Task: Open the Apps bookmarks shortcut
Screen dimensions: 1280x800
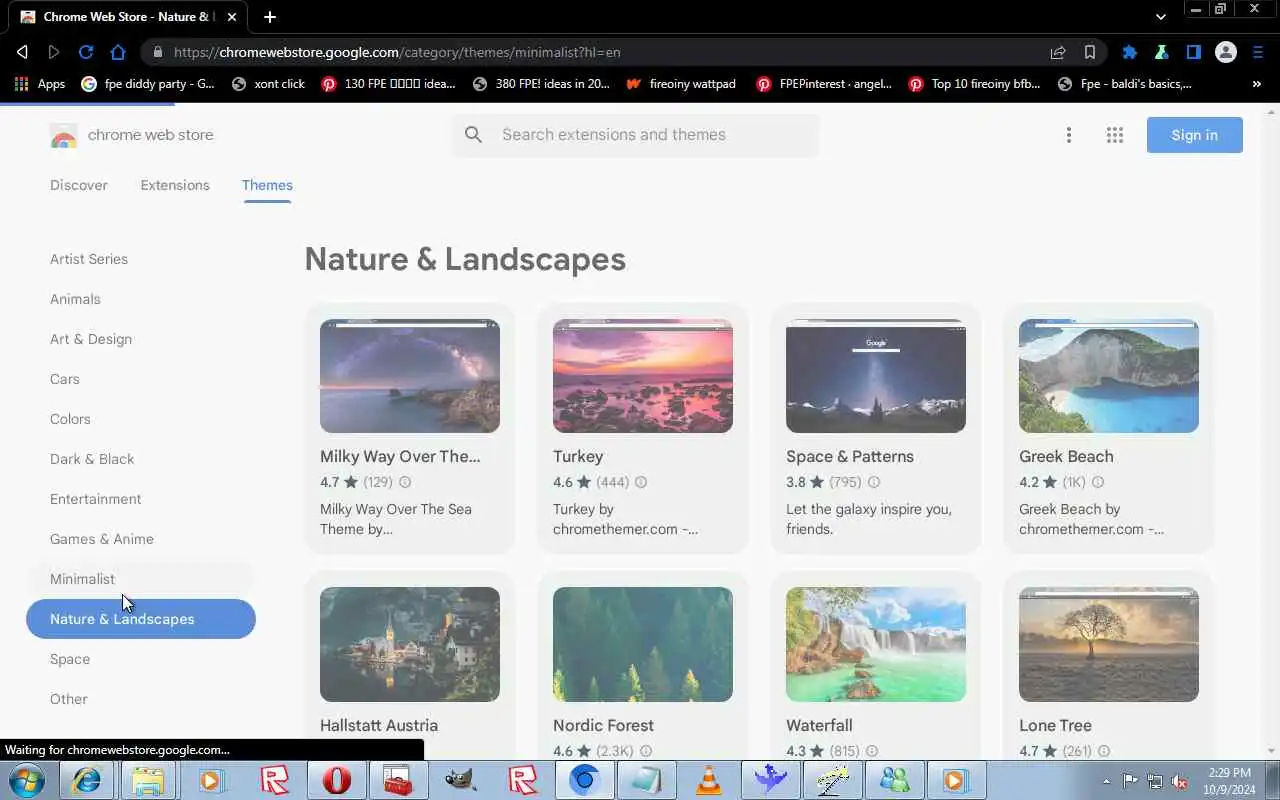Action: click(40, 84)
